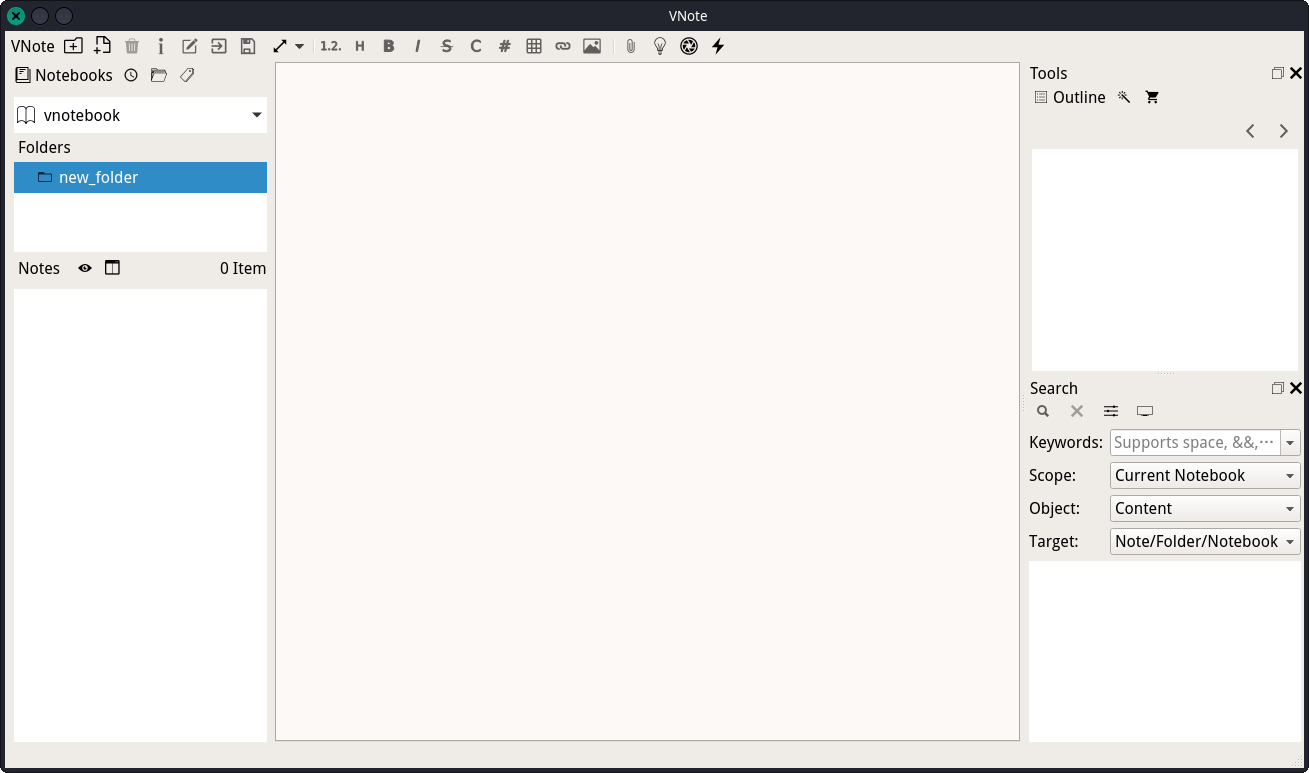Click the heading H icon
Image resolution: width=1309 pixels, height=773 pixels.
360,46
